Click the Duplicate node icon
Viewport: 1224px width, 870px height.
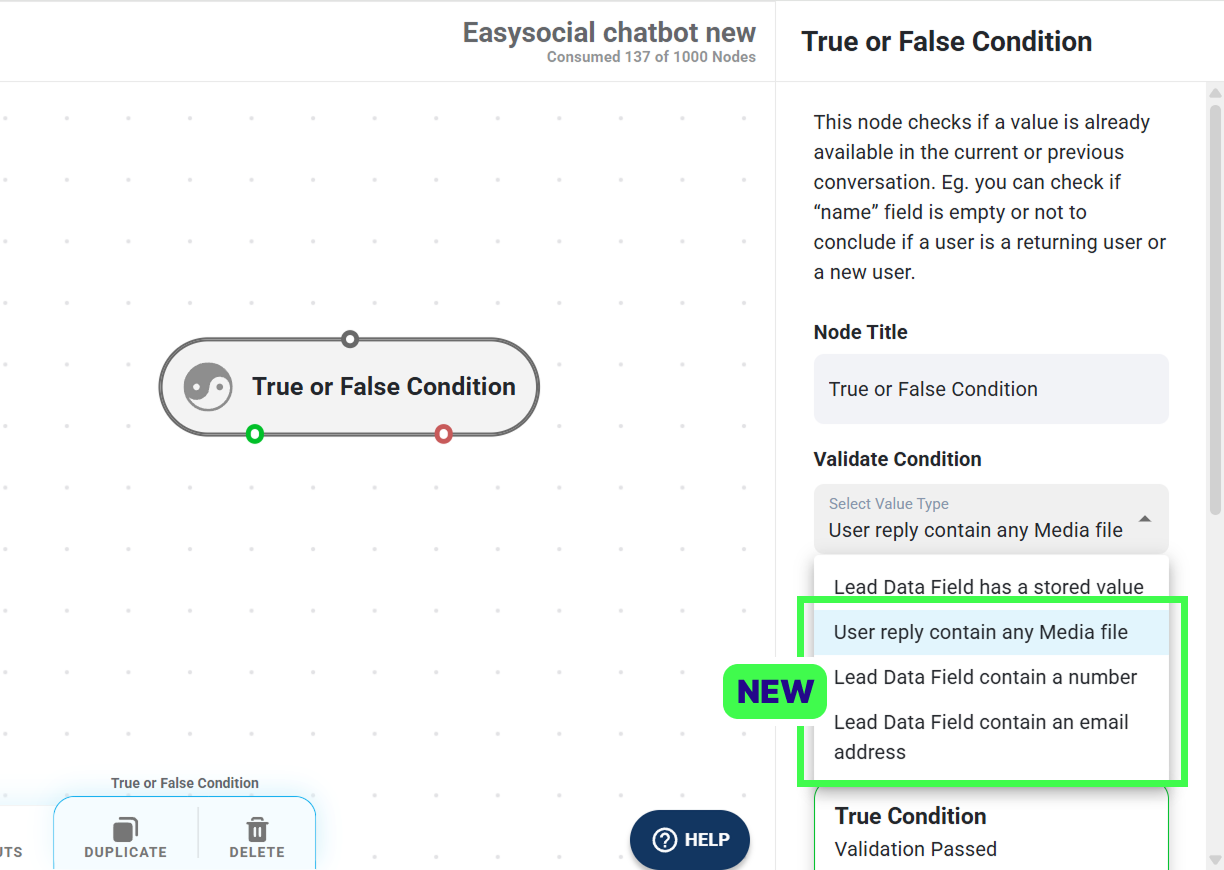click(126, 829)
